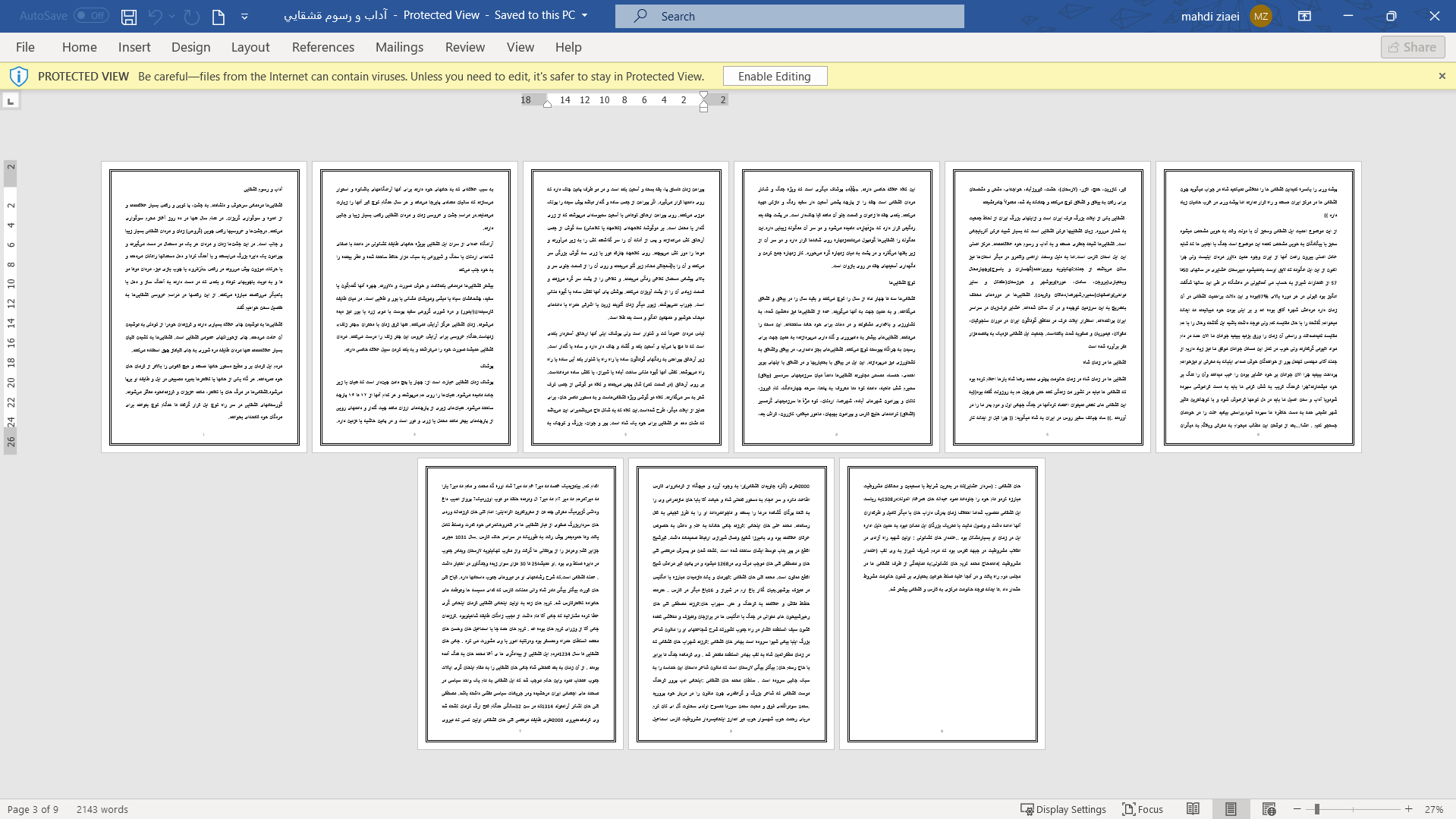
Task: Switch to Read Mode view icon
Action: click(1193, 809)
